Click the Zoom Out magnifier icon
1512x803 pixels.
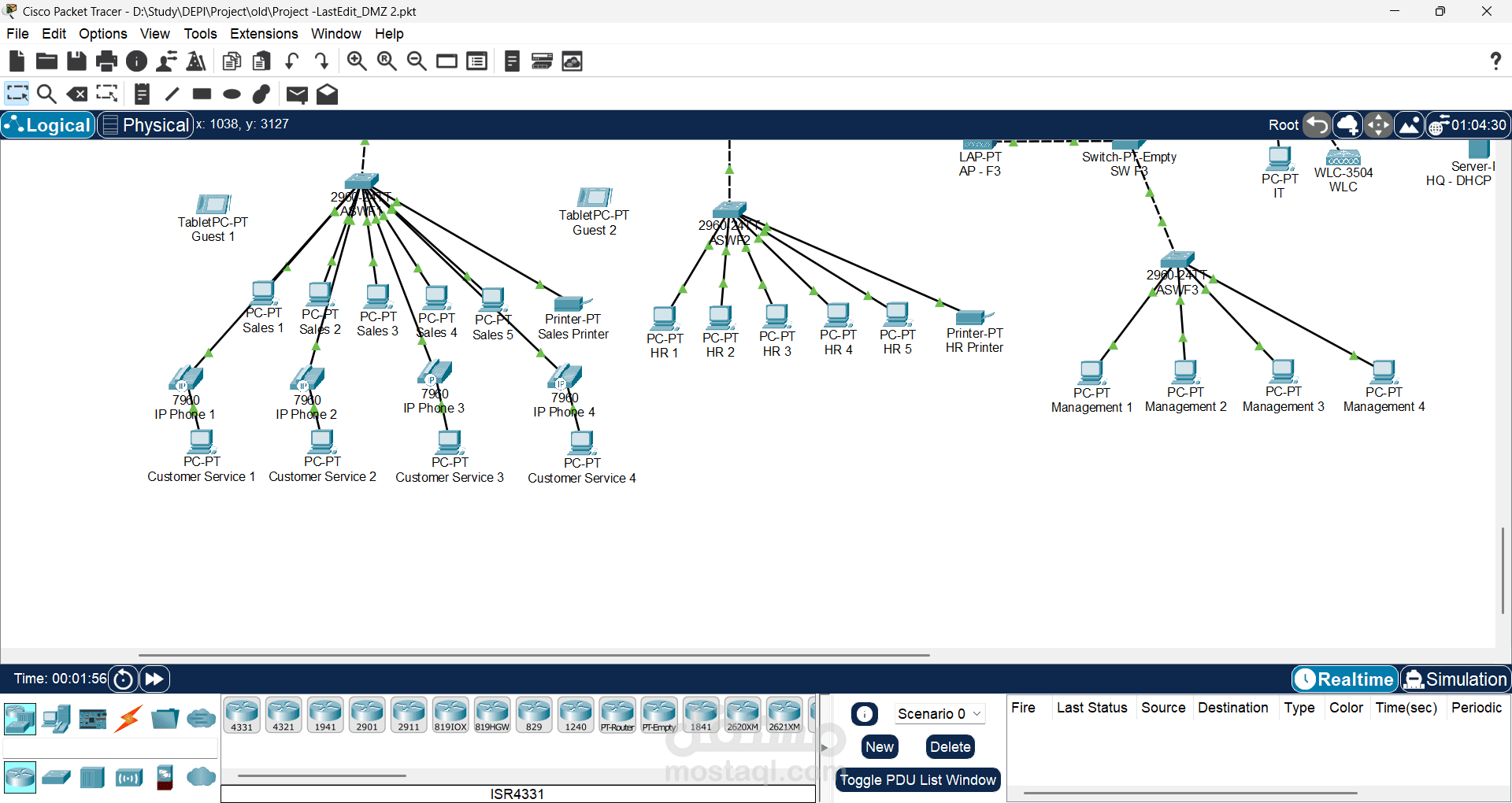417,61
